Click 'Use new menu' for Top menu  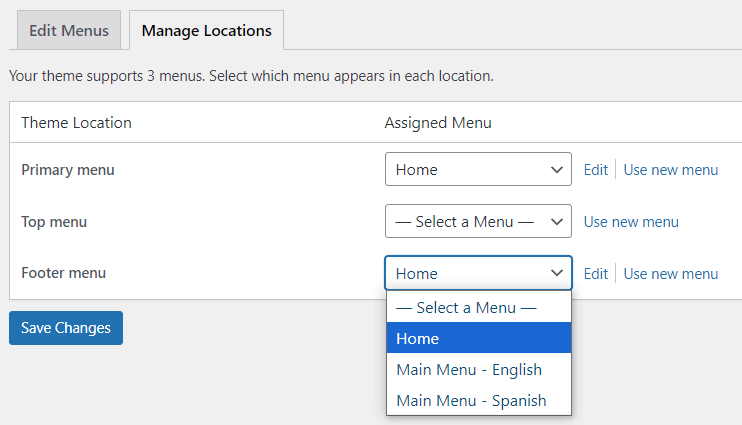coord(631,221)
